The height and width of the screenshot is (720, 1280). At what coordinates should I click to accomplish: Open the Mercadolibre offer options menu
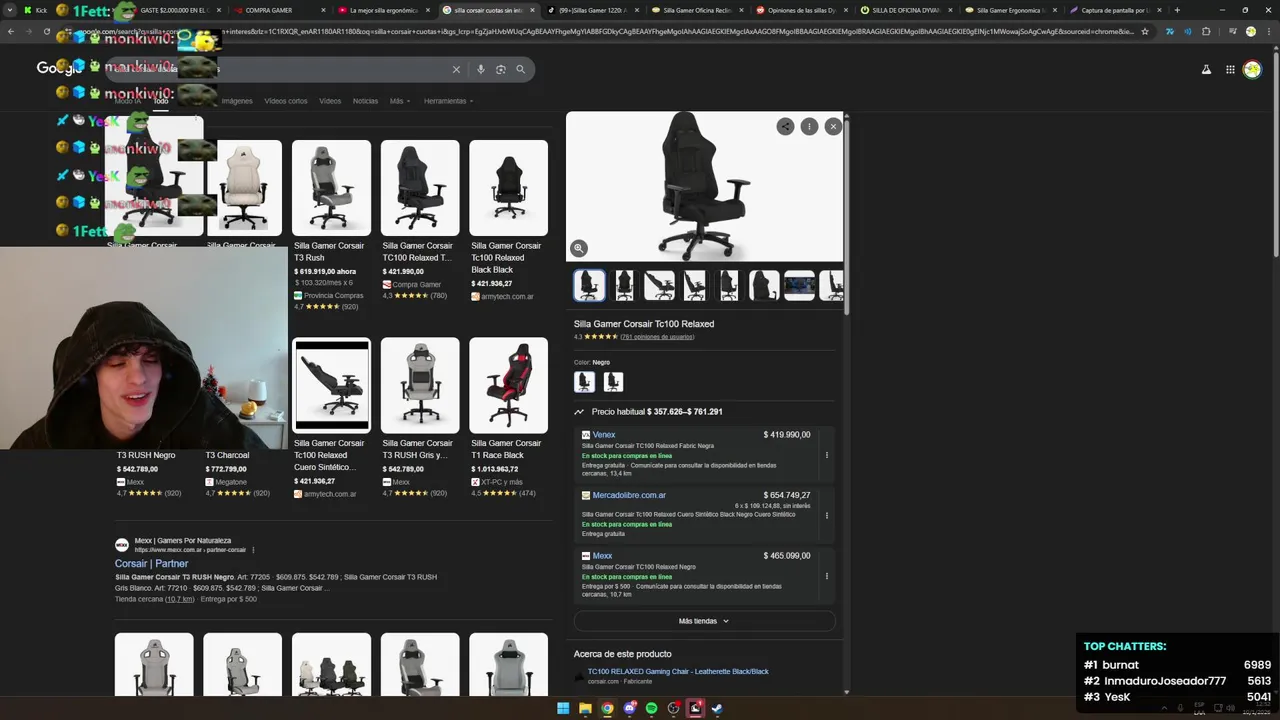coord(826,515)
